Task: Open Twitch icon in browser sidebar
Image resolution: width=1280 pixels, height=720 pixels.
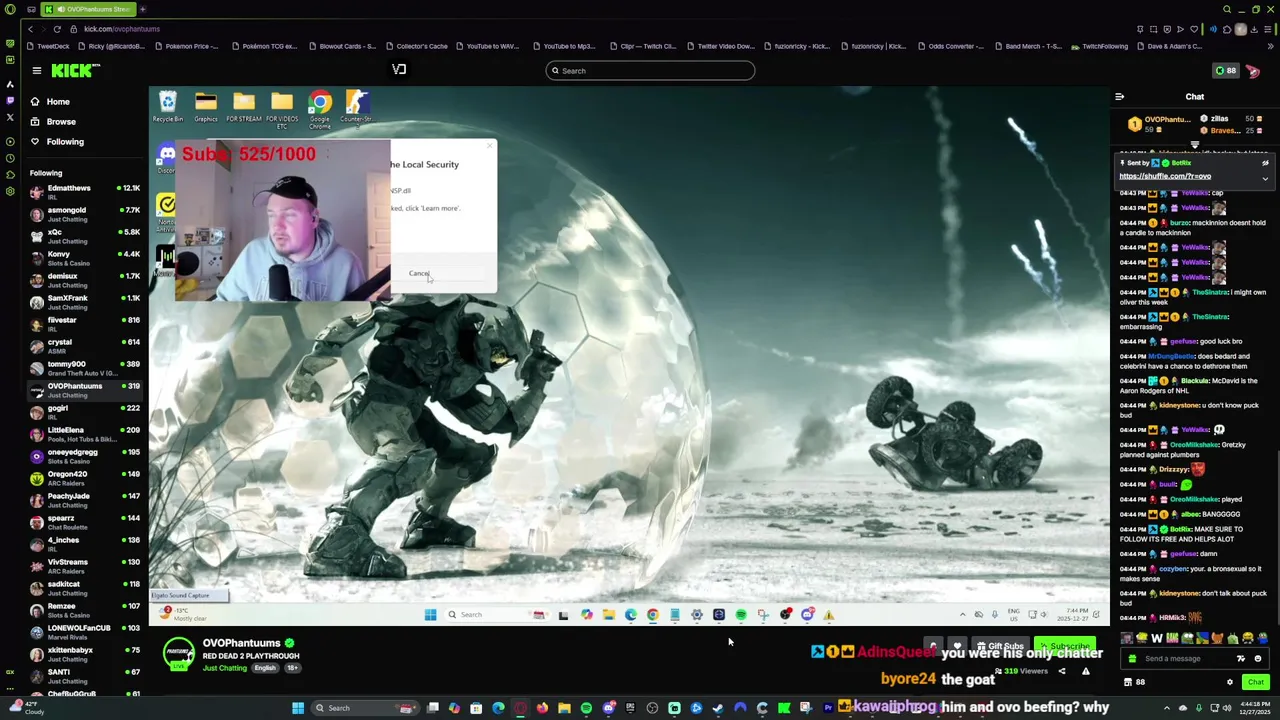Action: point(10,100)
